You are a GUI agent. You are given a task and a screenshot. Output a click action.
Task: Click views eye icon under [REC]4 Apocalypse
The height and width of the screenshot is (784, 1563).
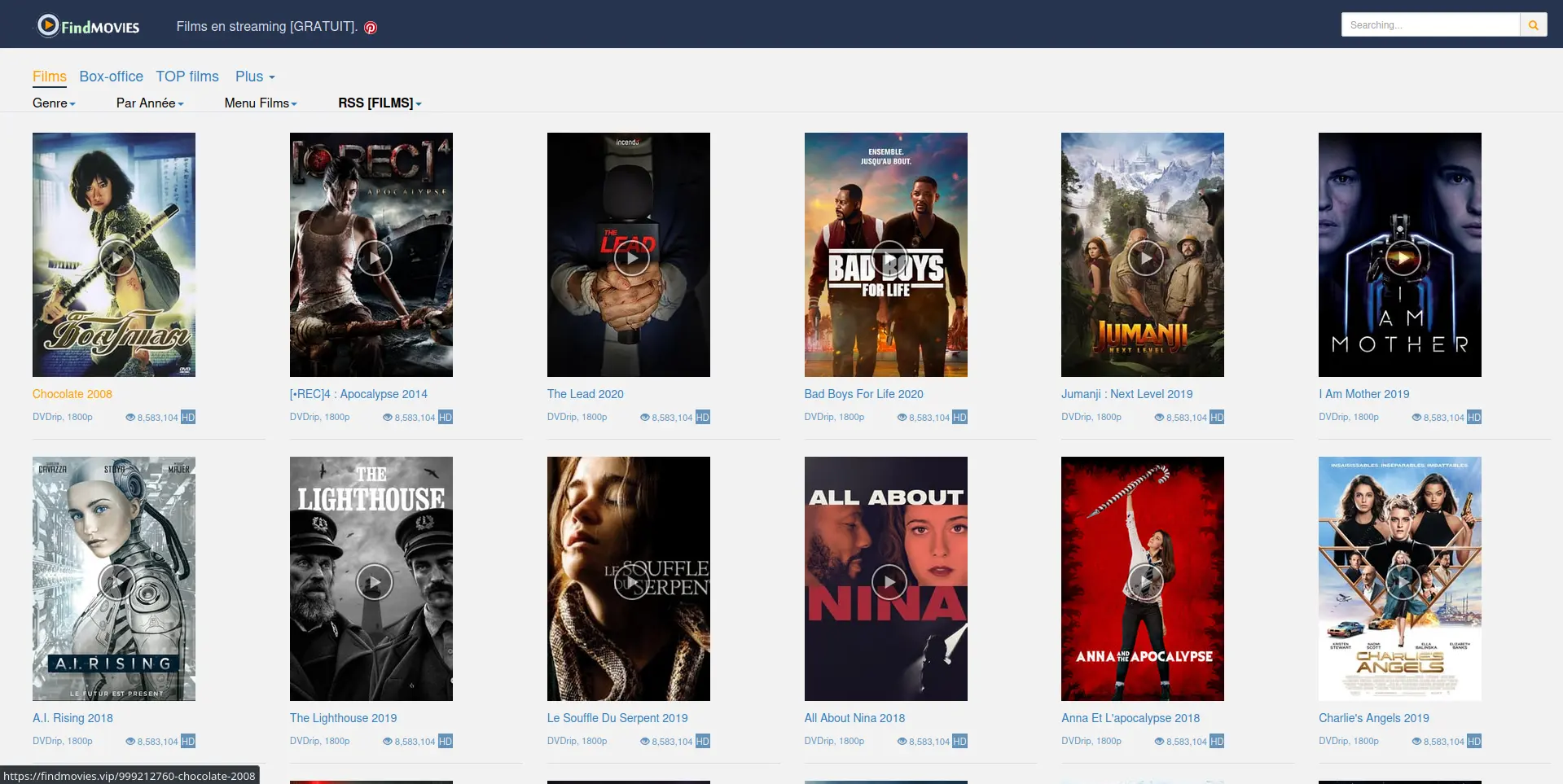coord(388,418)
